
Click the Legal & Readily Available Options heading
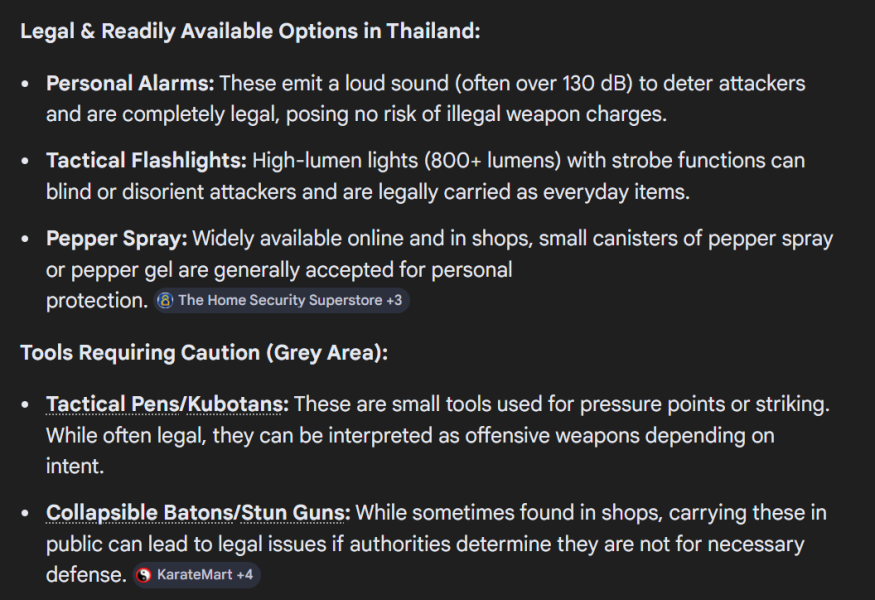click(x=250, y=31)
